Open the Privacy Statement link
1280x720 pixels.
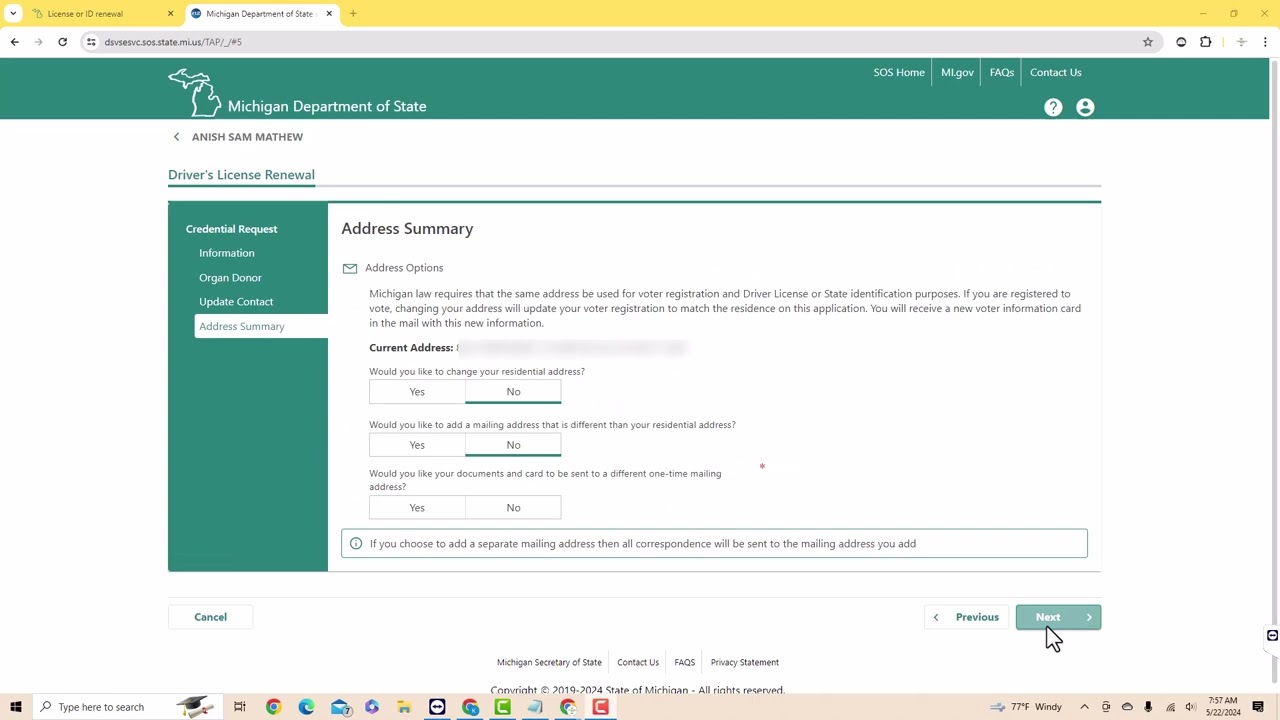745,662
